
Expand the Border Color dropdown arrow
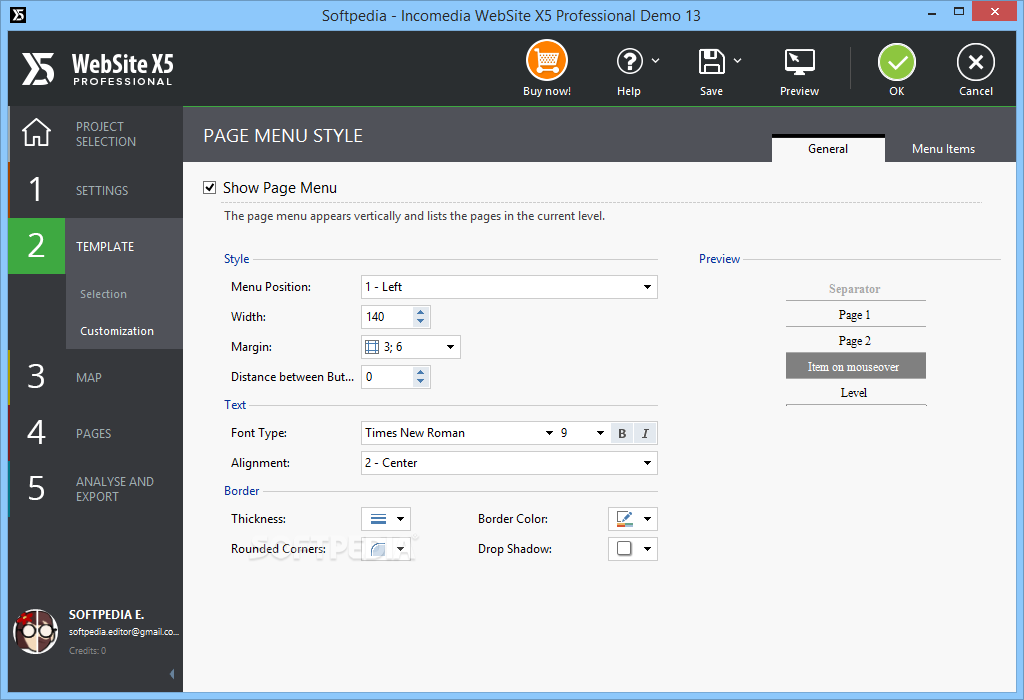(x=647, y=519)
